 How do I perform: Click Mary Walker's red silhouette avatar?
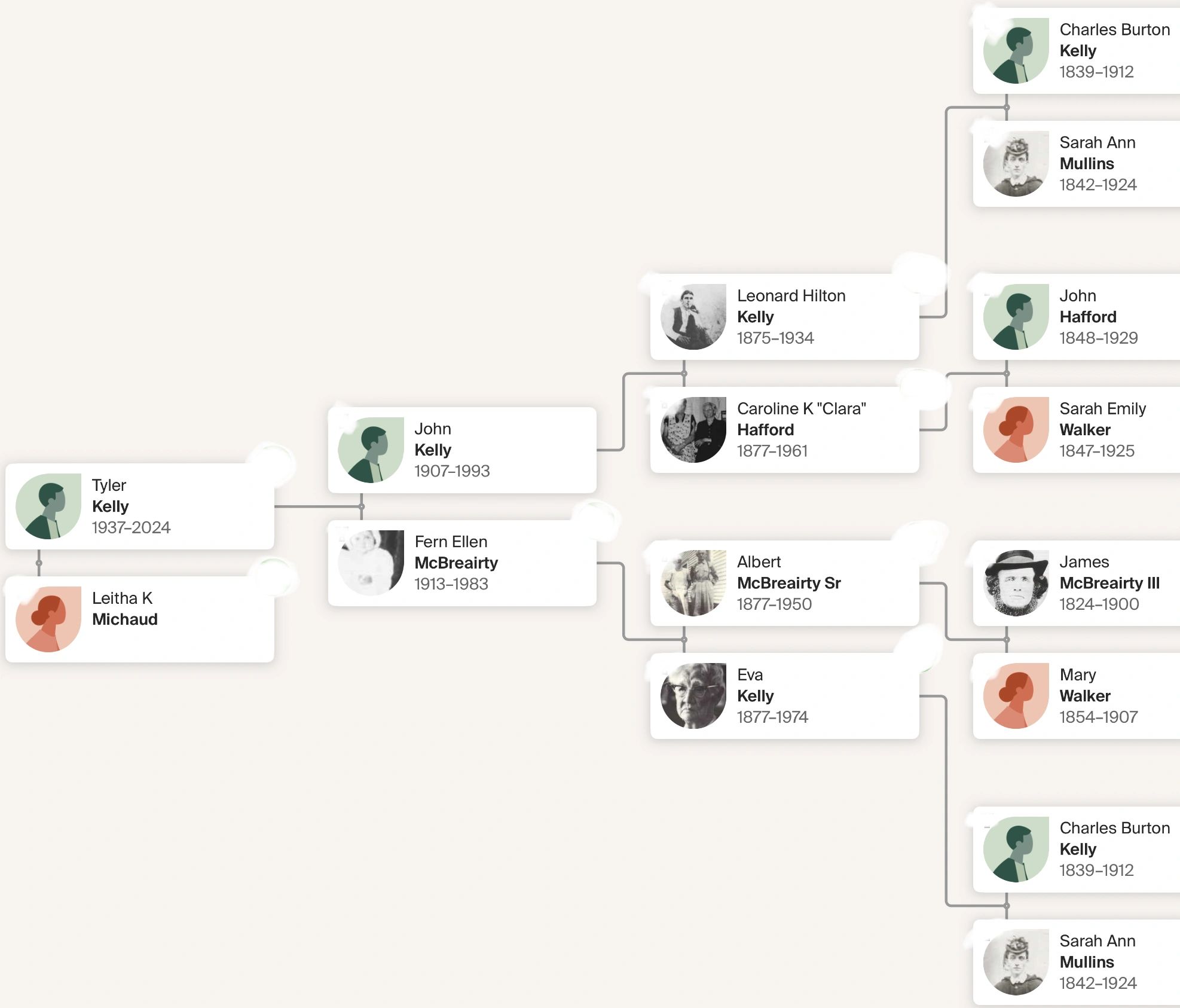(1016, 696)
